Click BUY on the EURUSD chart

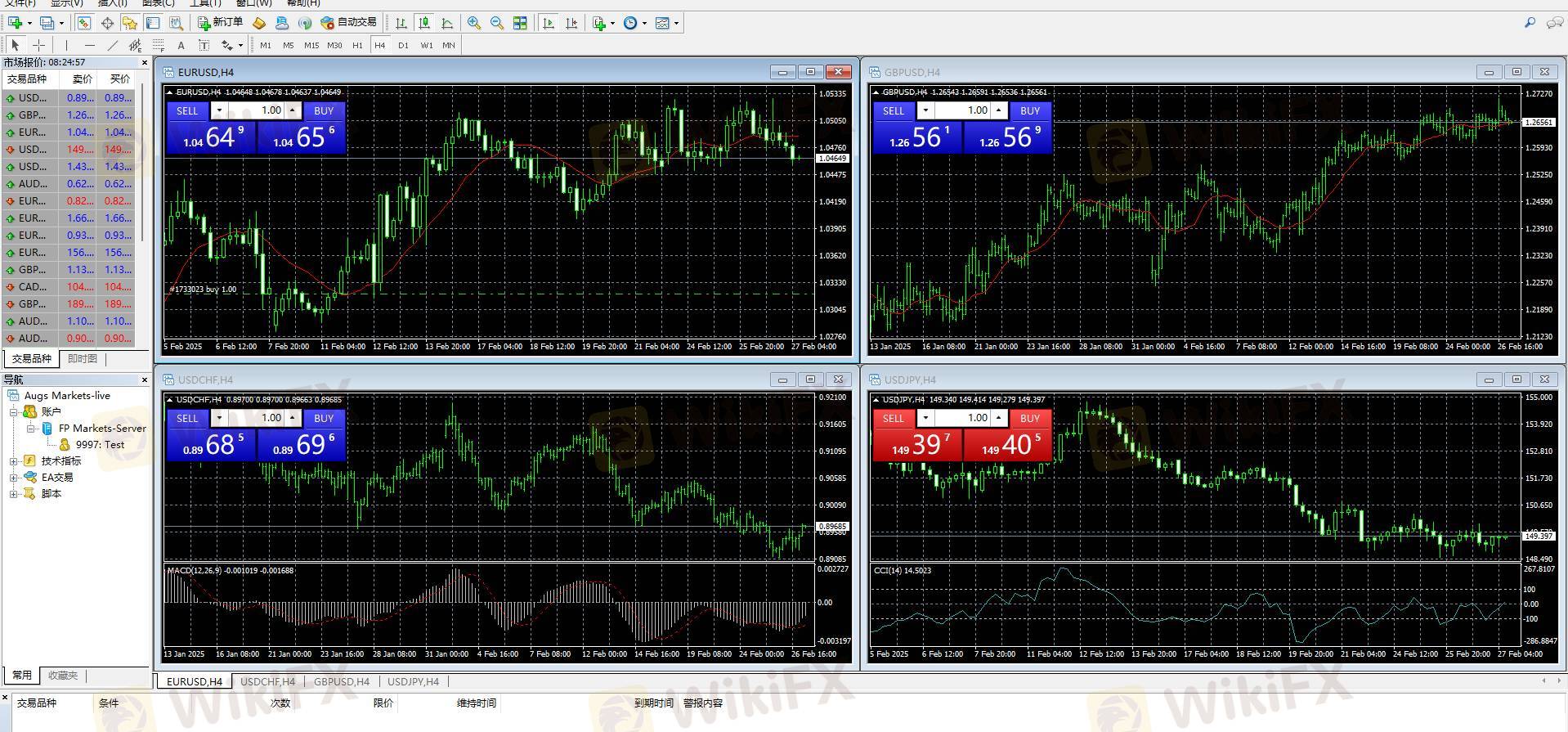pyautogui.click(x=324, y=110)
